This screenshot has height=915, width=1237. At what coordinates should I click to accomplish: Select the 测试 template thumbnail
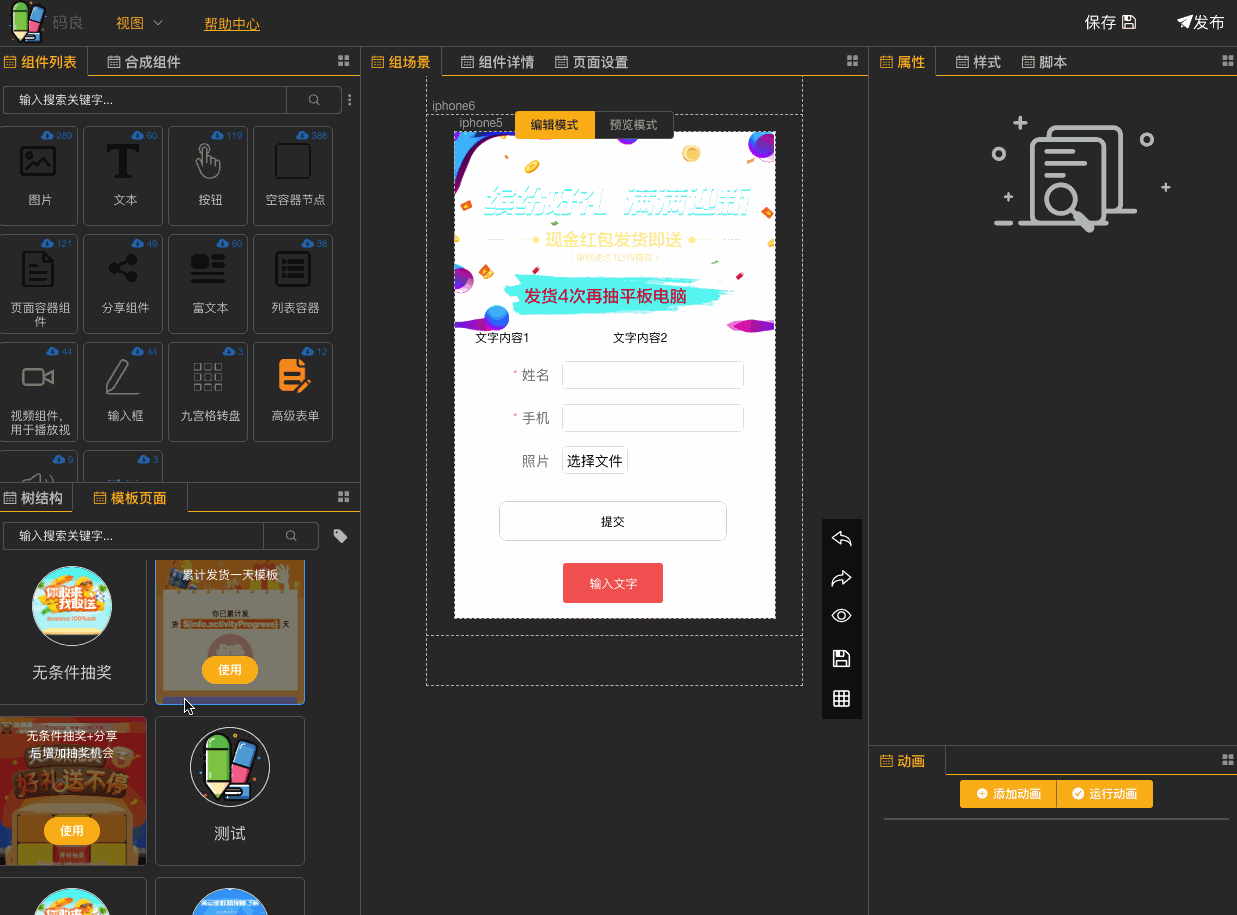230,767
